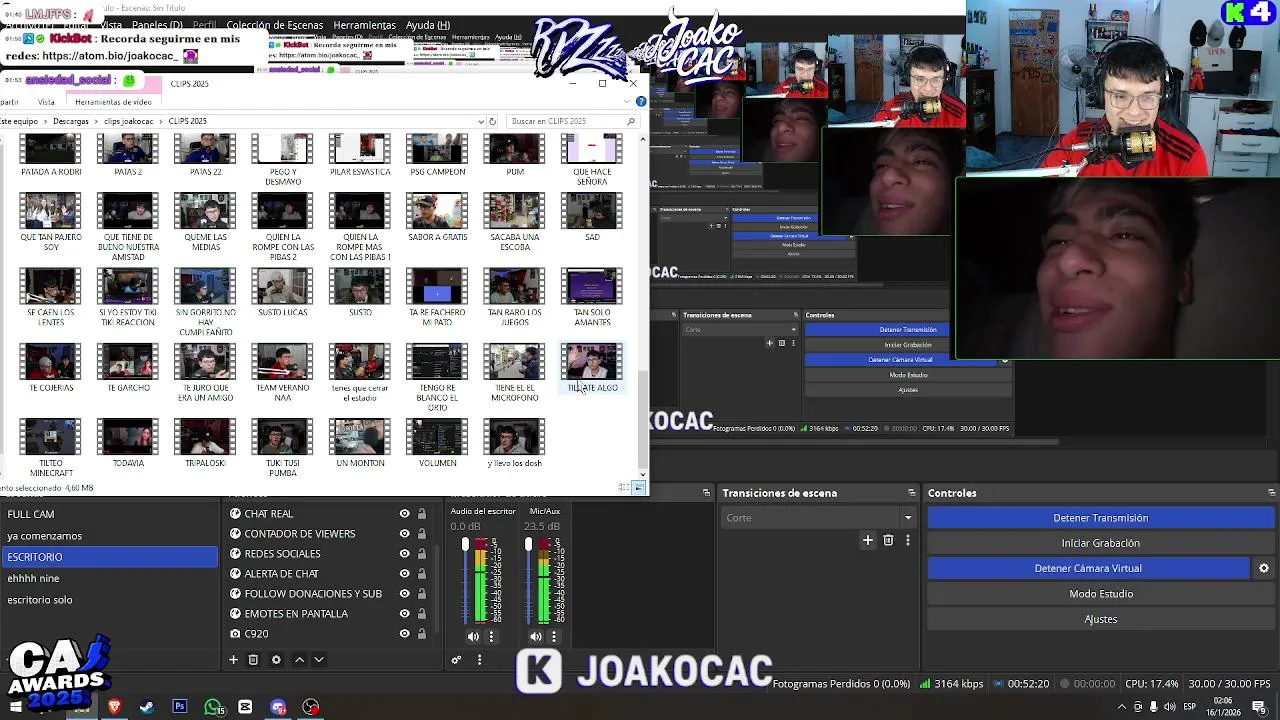1280x720 pixels.
Task: Hide the EMOTES EN PANTALLA source
Action: click(405, 614)
